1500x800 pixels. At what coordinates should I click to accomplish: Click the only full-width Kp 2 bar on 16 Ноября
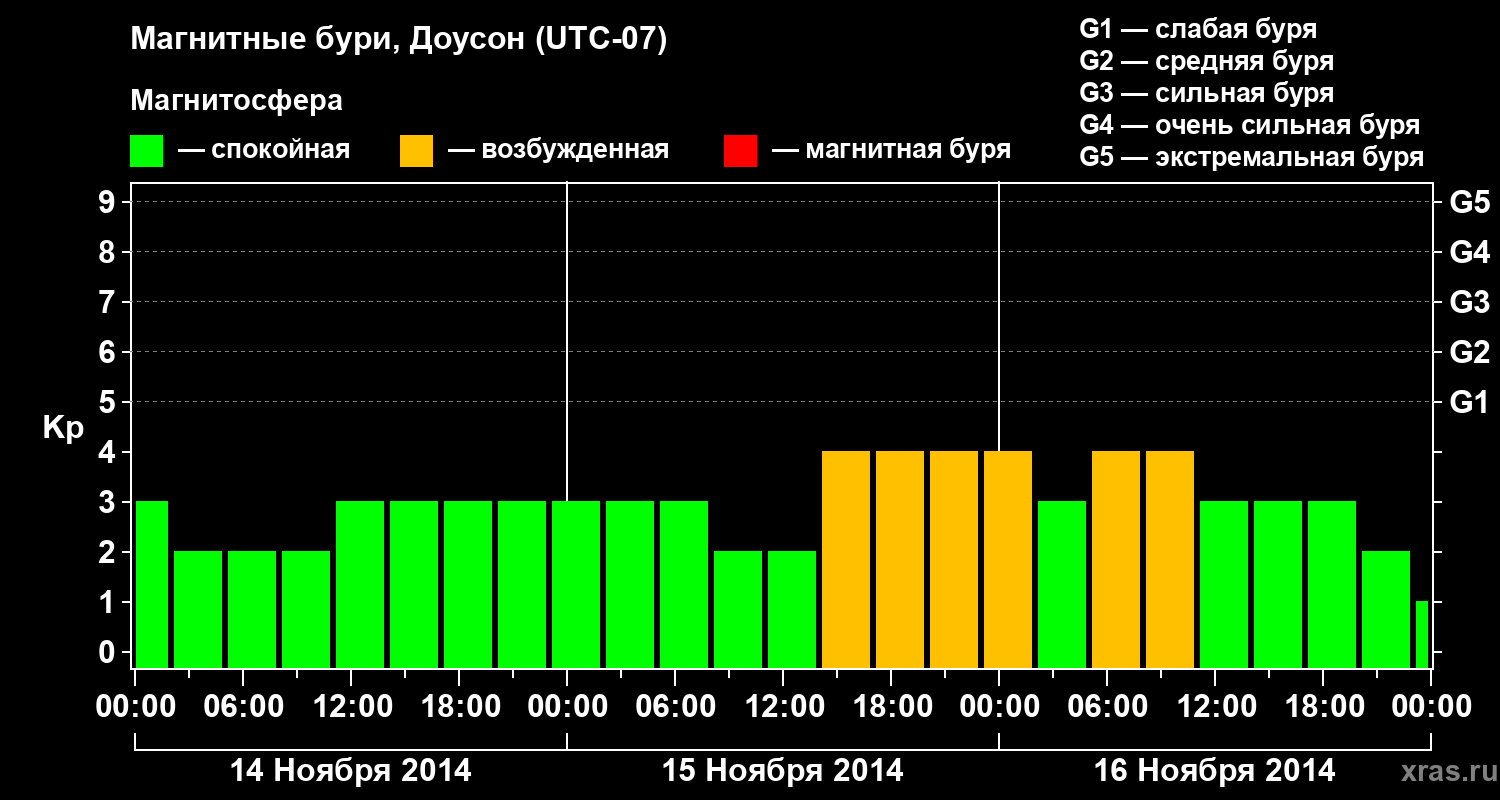(x=1386, y=609)
